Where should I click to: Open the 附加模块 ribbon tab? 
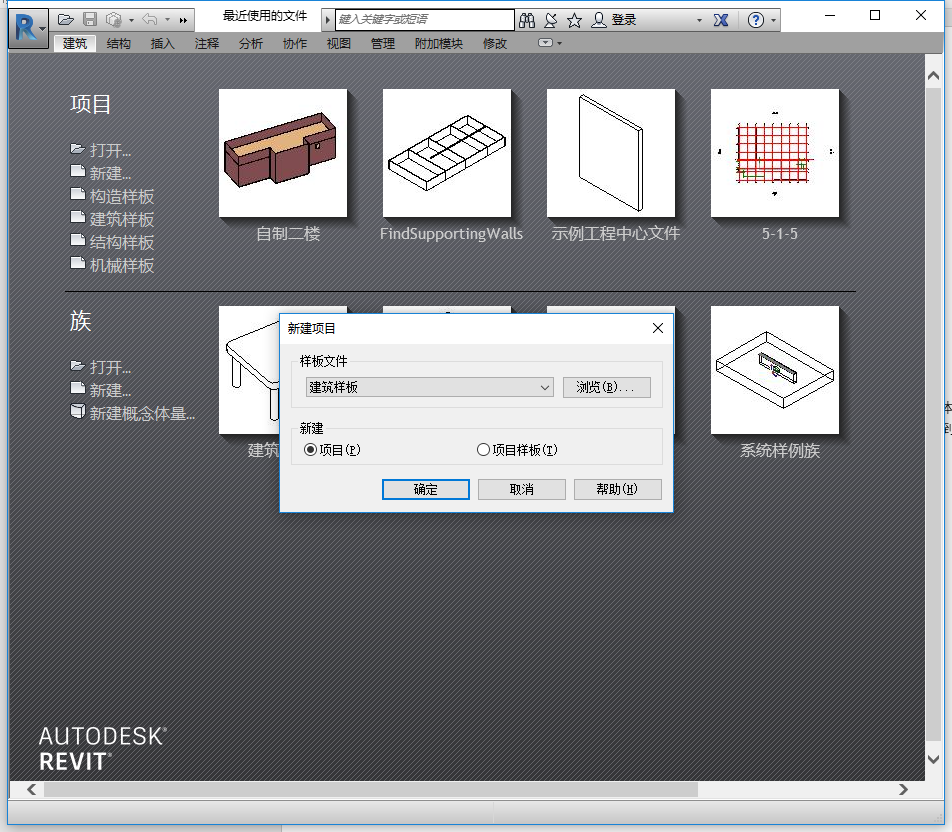point(438,43)
